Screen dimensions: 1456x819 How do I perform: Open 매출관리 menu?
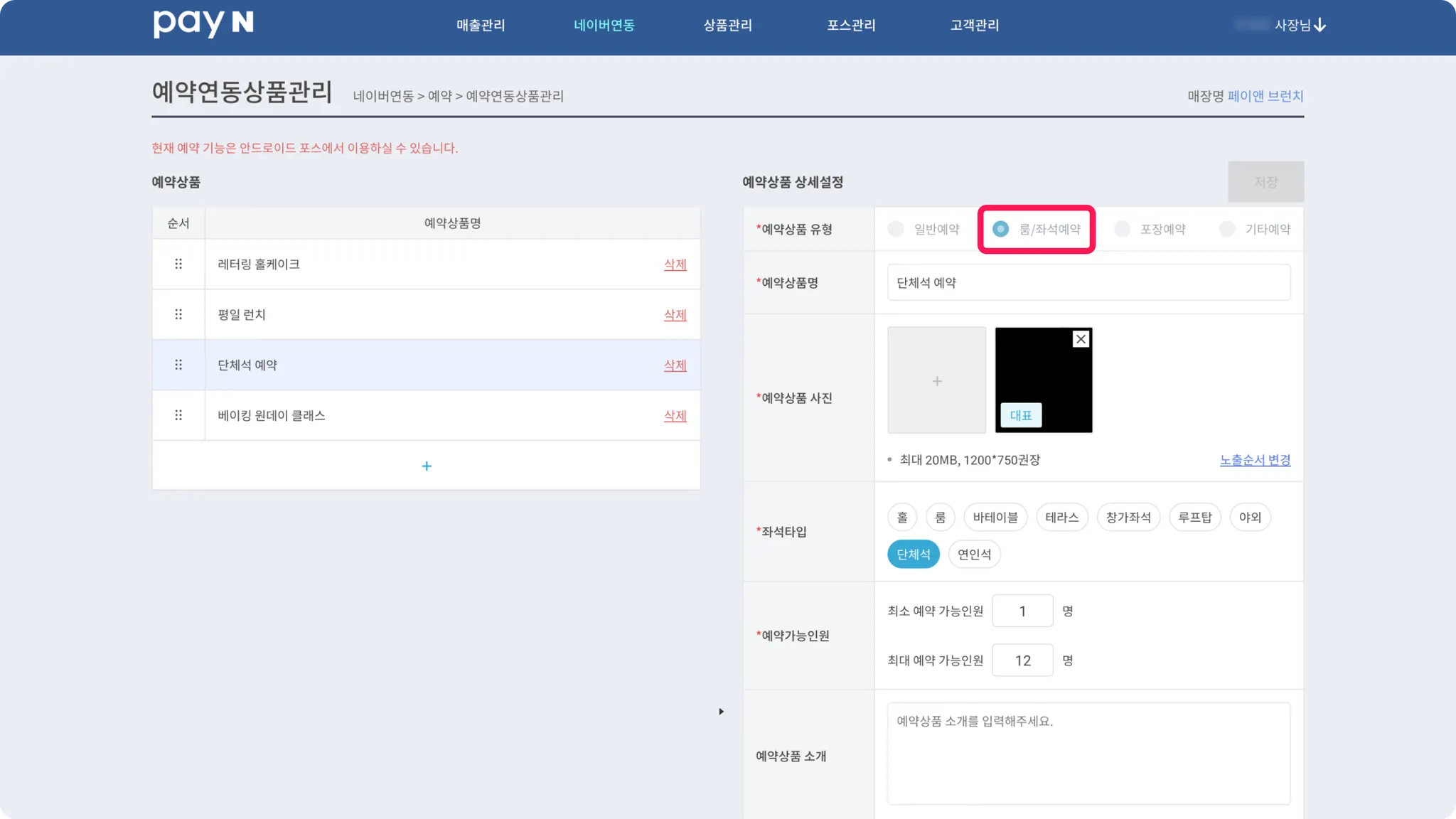pyautogui.click(x=481, y=25)
